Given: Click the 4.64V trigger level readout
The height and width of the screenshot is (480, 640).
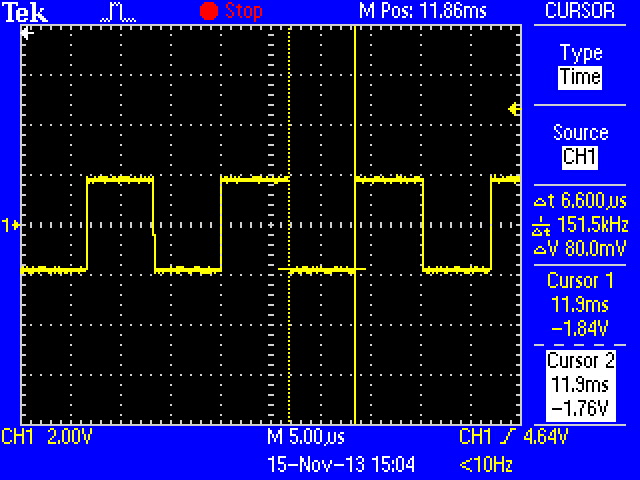Looking at the screenshot, I should (545, 436).
